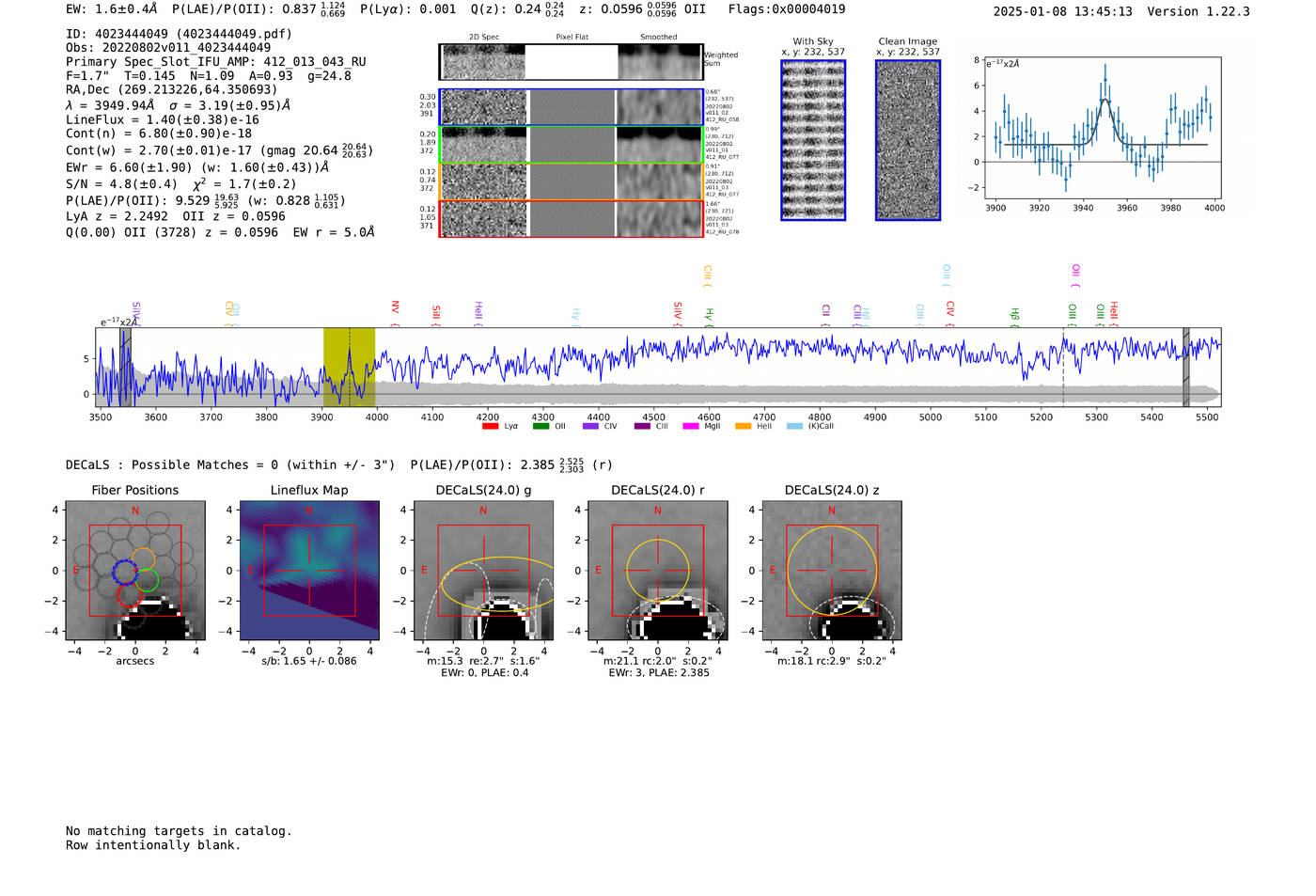Click the Flags:0x00004019 text

(x=787, y=9)
